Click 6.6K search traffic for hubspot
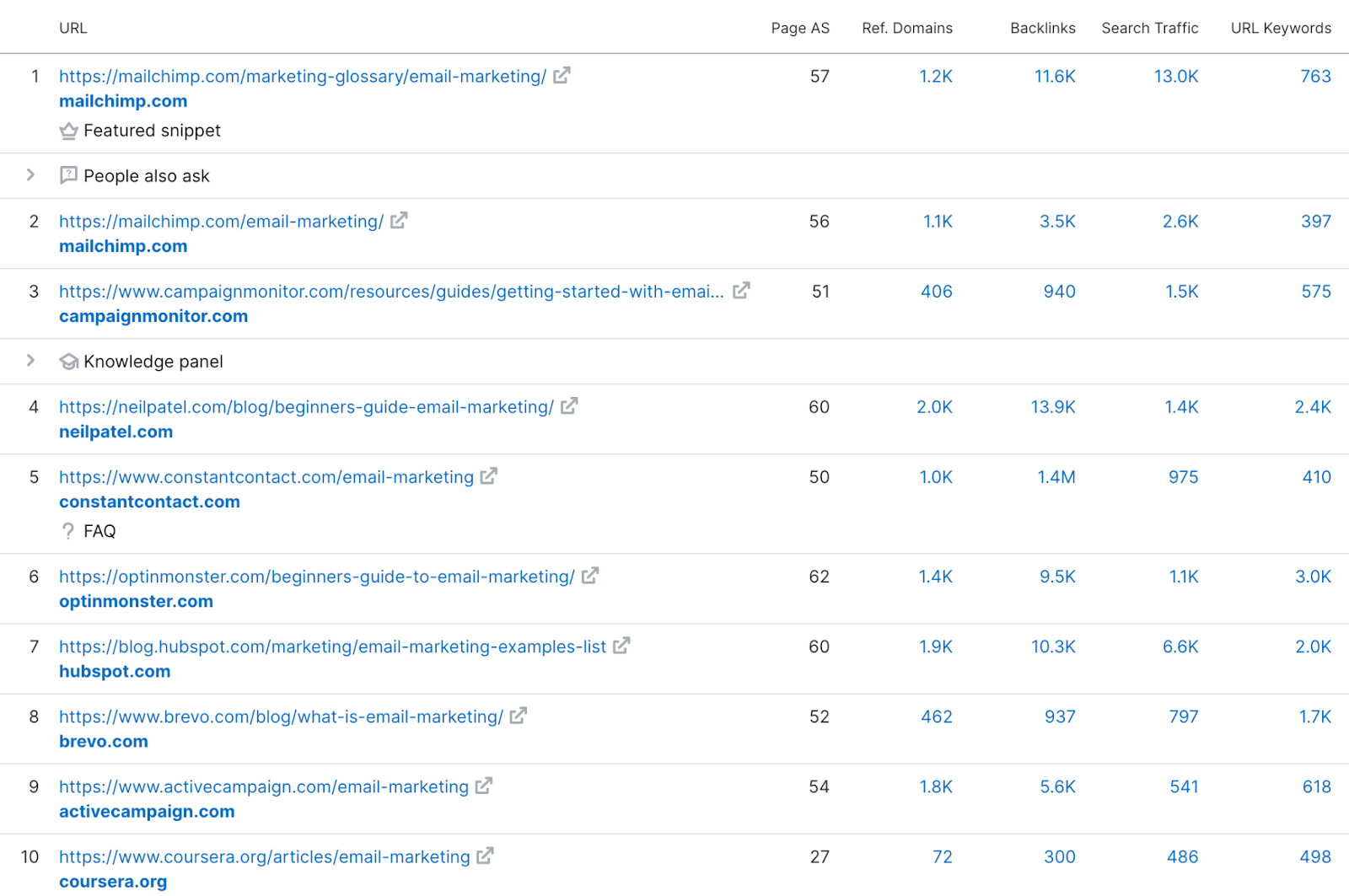Screen dimensions: 1349x896 click(1180, 646)
